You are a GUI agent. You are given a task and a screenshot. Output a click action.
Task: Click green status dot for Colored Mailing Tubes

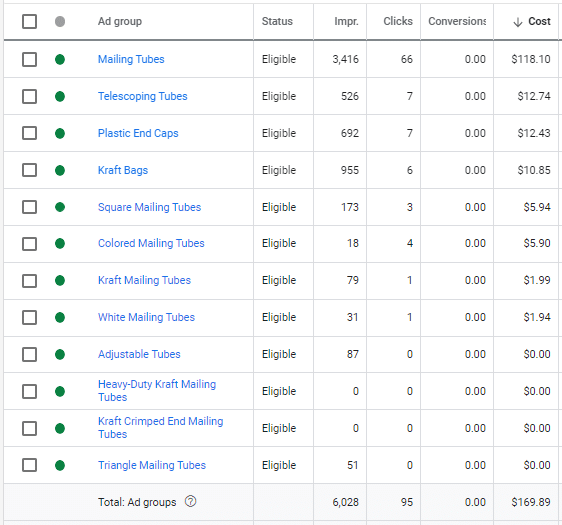coord(60,244)
